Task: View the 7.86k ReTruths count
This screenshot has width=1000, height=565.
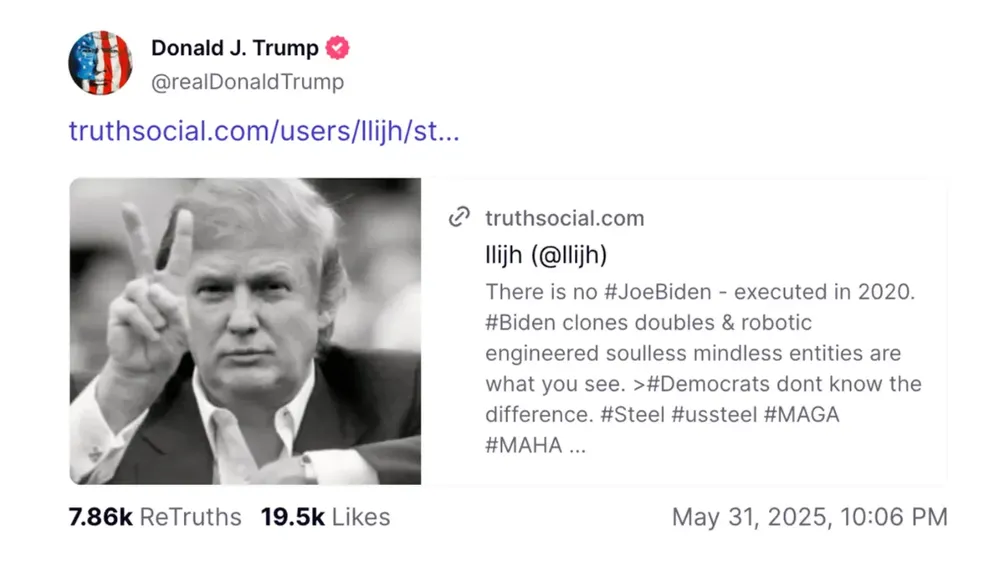Action: coord(155,517)
